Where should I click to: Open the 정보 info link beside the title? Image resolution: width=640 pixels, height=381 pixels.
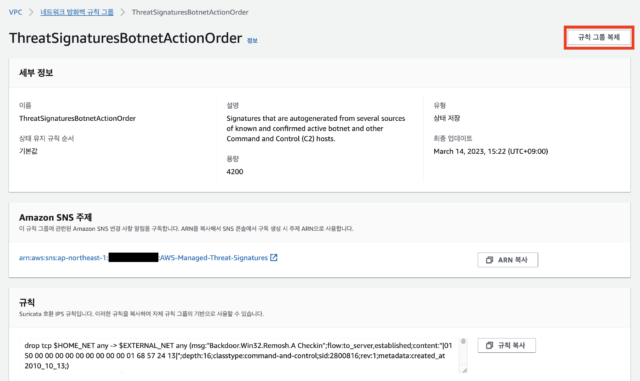252,40
